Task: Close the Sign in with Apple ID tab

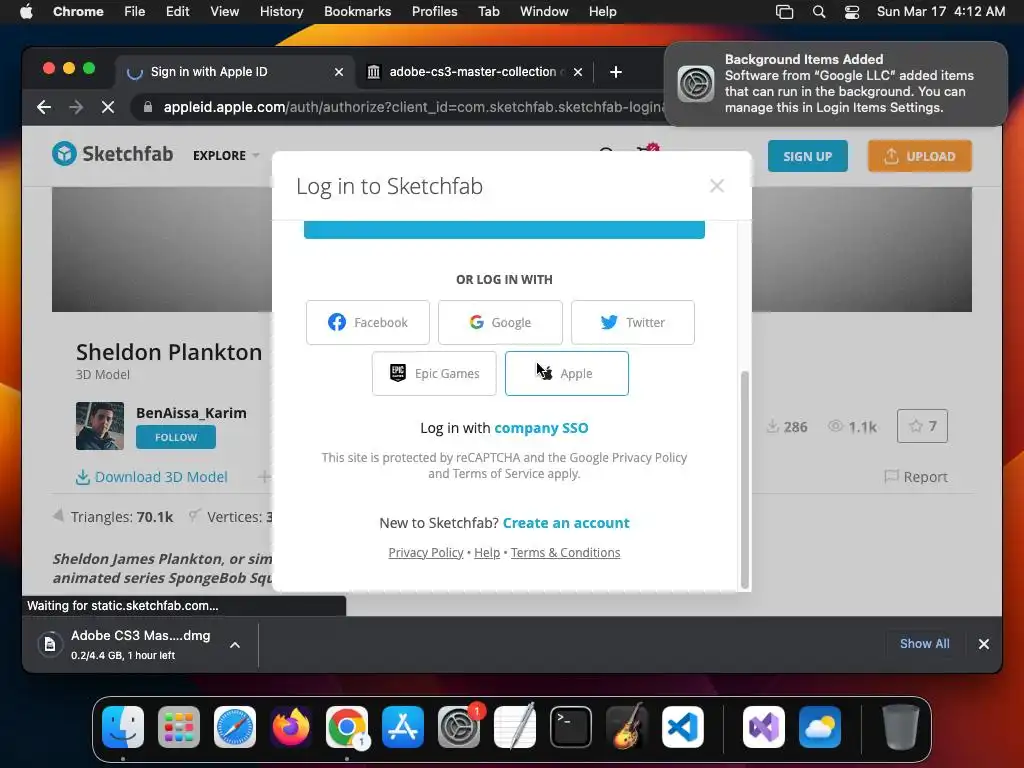Action: [339, 72]
